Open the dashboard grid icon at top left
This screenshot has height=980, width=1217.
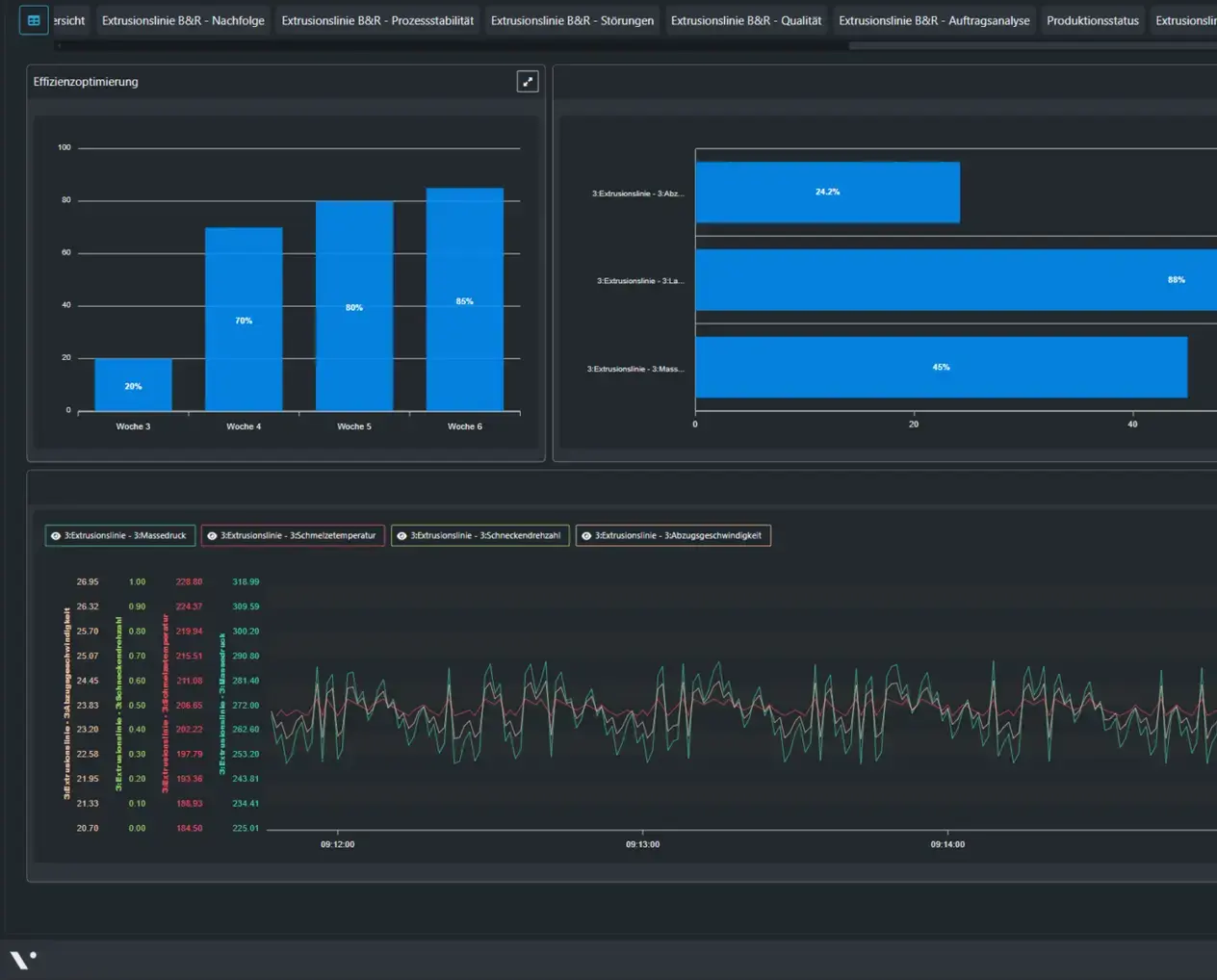[34, 20]
